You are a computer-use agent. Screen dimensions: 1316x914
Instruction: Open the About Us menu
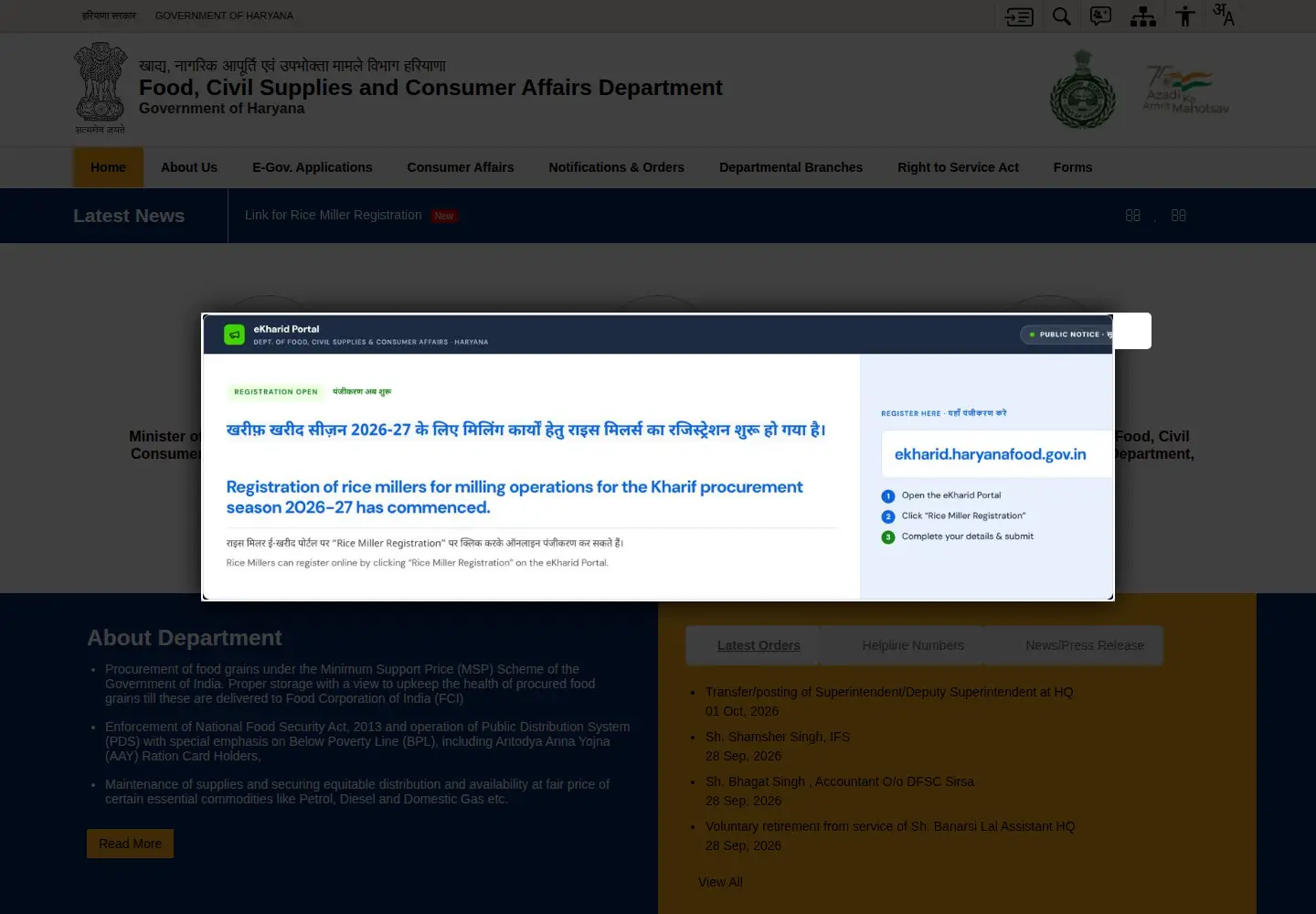pyautogui.click(x=189, y=167)
